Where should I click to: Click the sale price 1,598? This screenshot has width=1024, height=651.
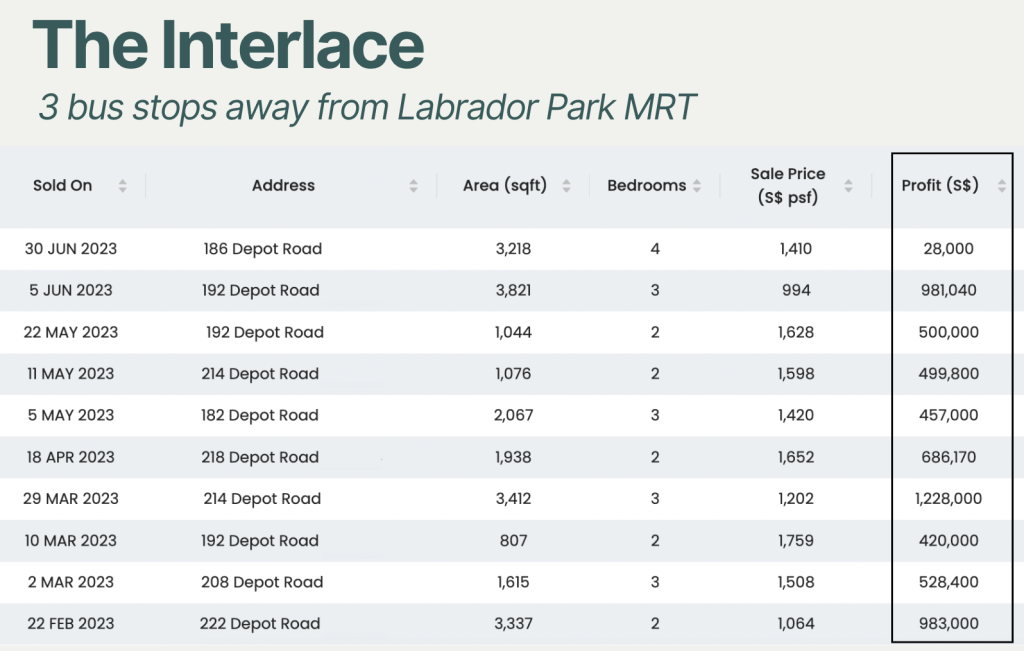point(796,374)
